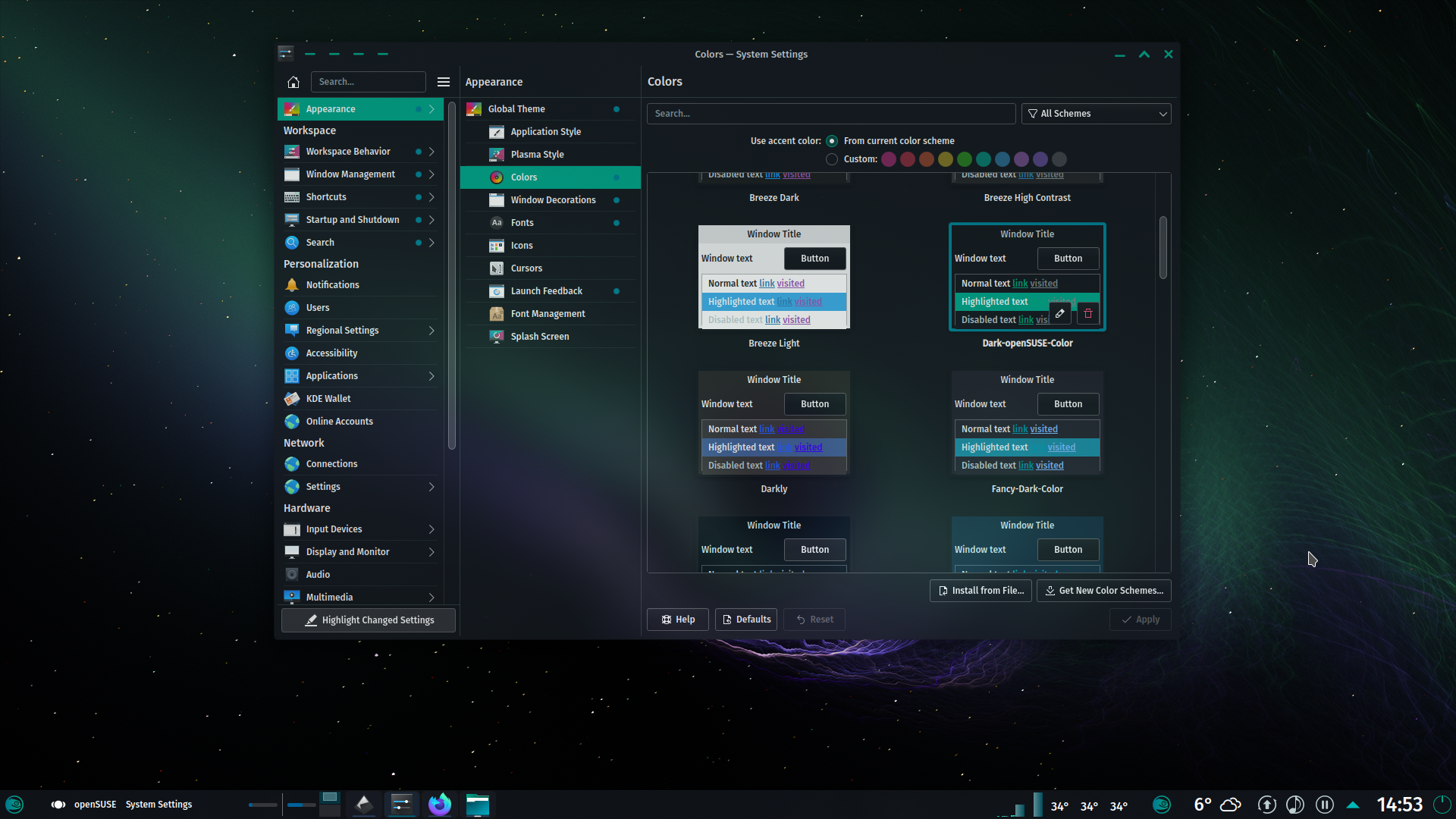Pick the magenta custom accent color
Viewport: 1456px width, 819px height.
point(889,159)
